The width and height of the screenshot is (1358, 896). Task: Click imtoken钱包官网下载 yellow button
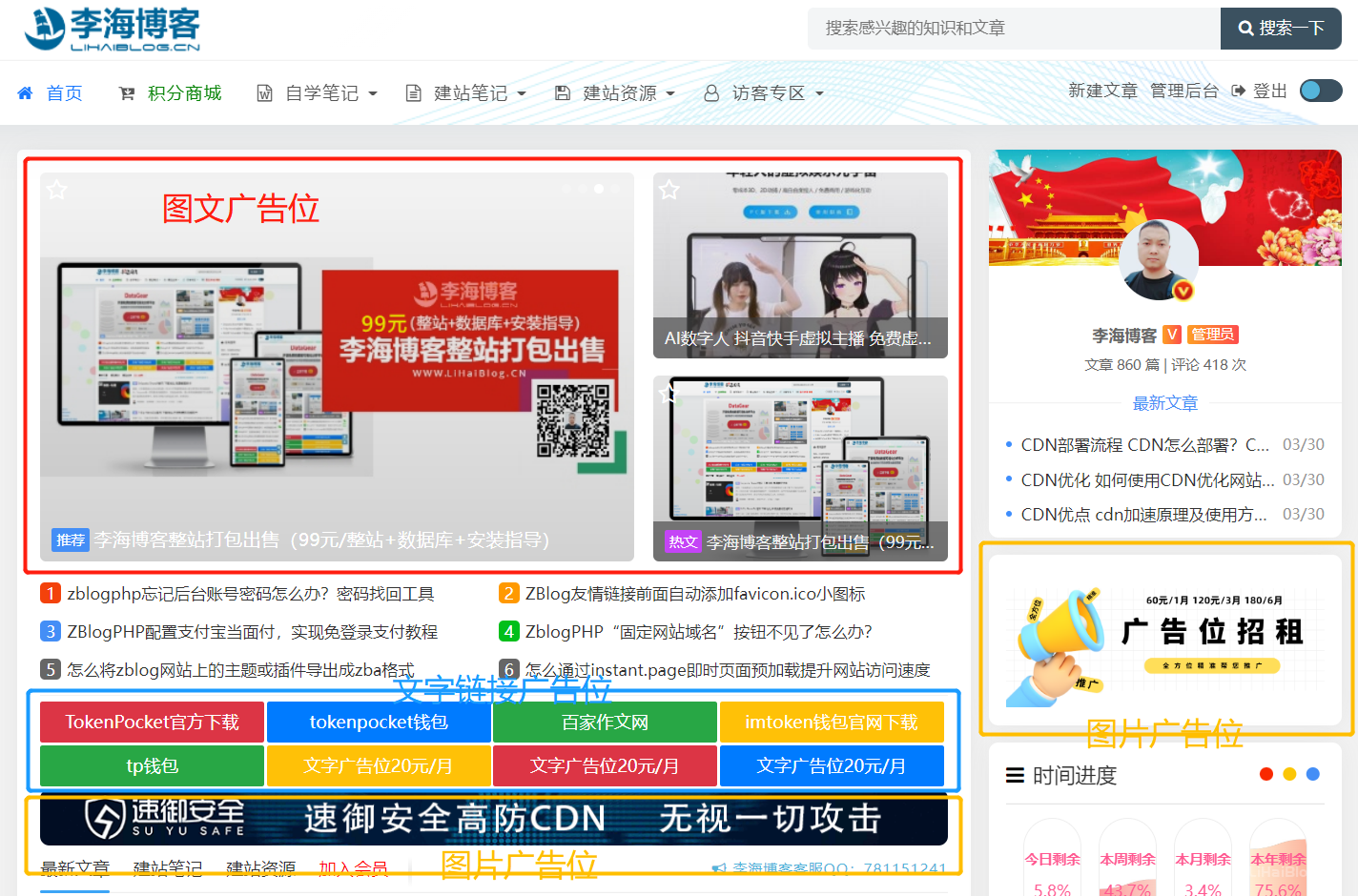click(832, 722)
